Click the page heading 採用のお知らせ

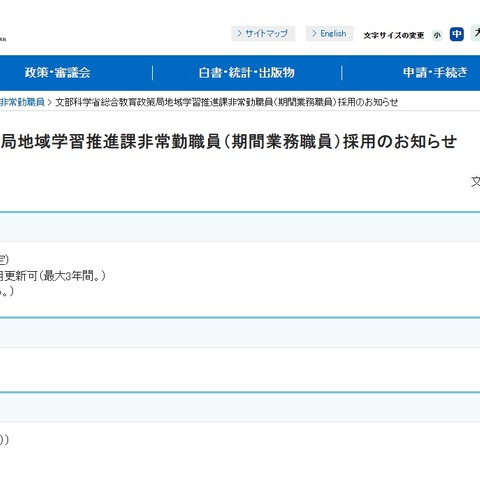tap(400, 141)
